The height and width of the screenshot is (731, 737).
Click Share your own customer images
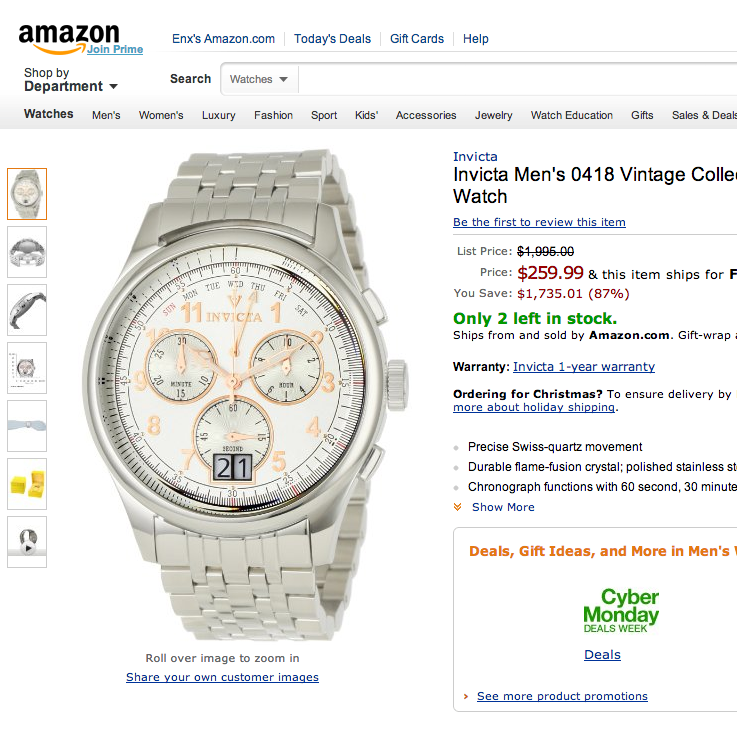(x=222, y=677)
